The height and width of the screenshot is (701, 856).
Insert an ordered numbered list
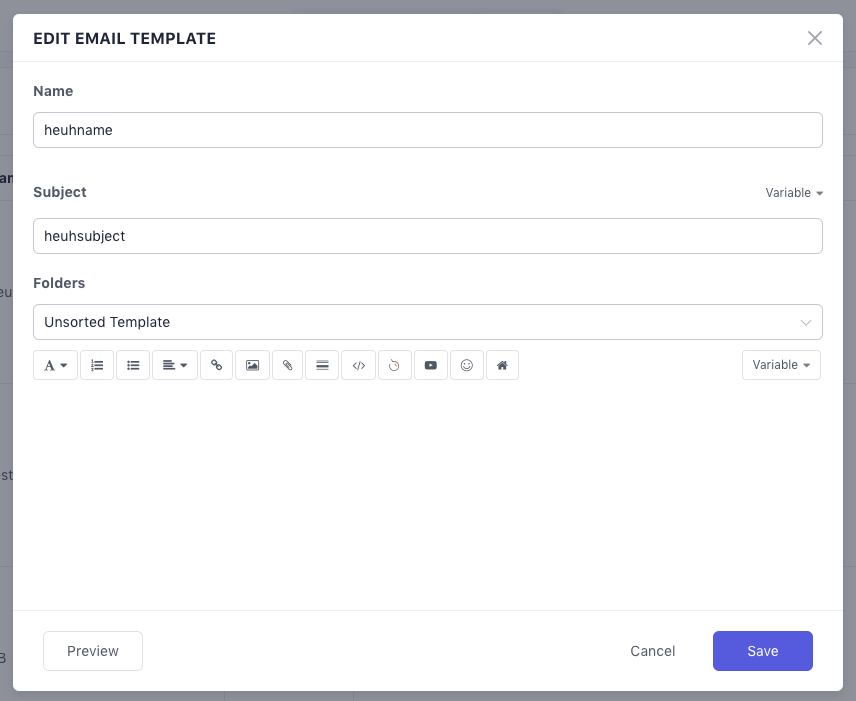pos(97,365)
